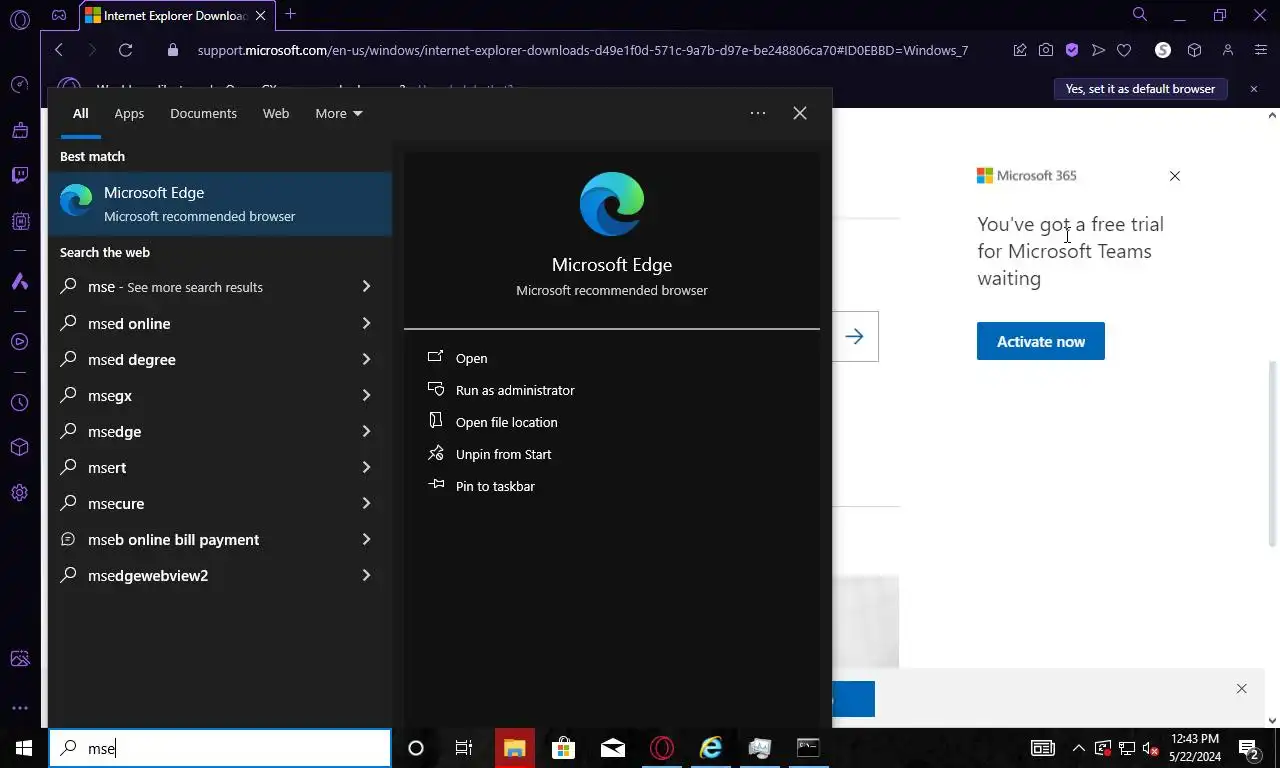Open the extensions cube icon in toolbar
This screenshot has height=768, width=1280.
click(1194, 50)
